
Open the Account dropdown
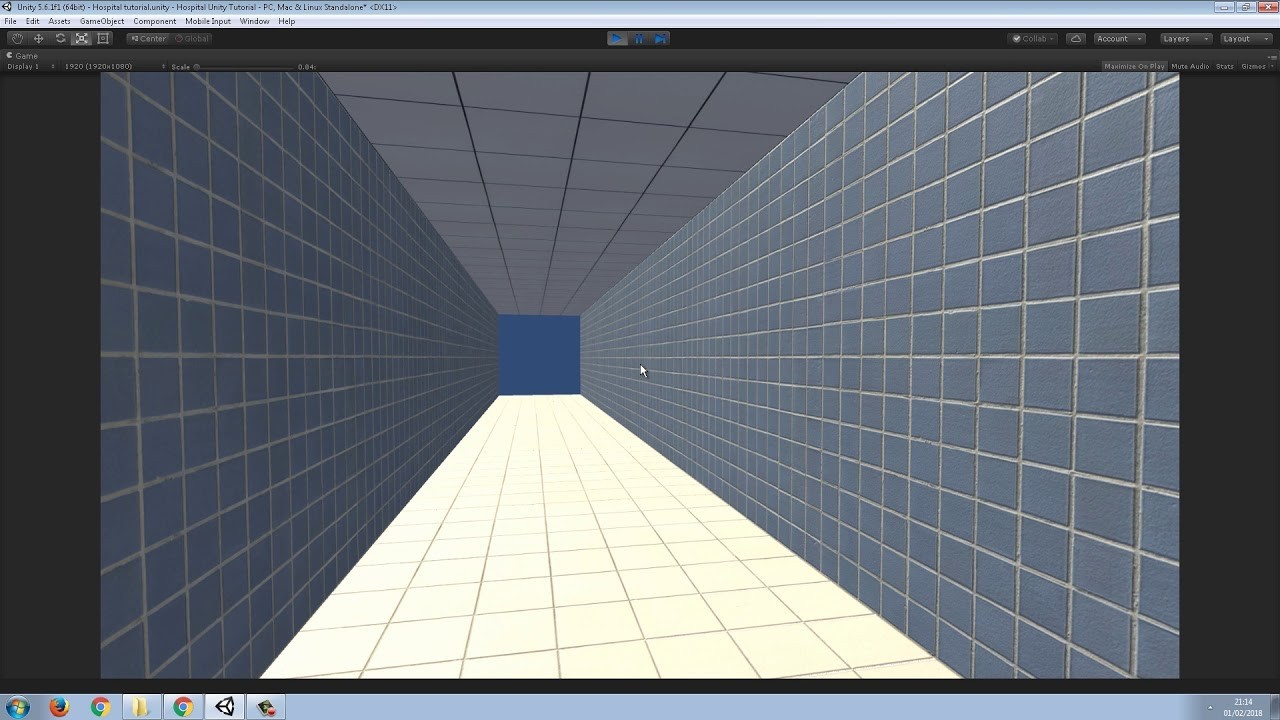pyautogui.click(x=1119, y=38)
